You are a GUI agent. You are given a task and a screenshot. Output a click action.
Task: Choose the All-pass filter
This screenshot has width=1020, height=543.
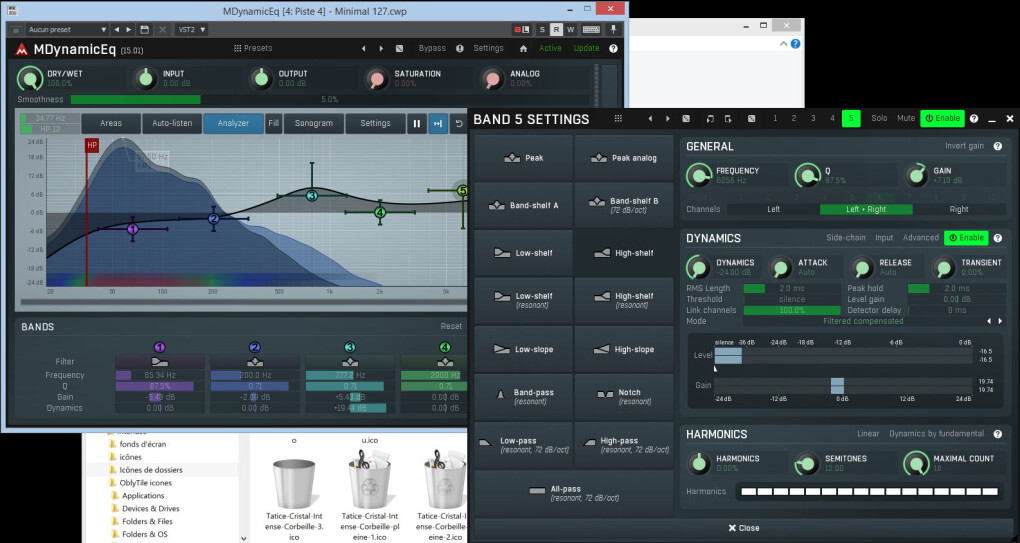tap(574, 493)
